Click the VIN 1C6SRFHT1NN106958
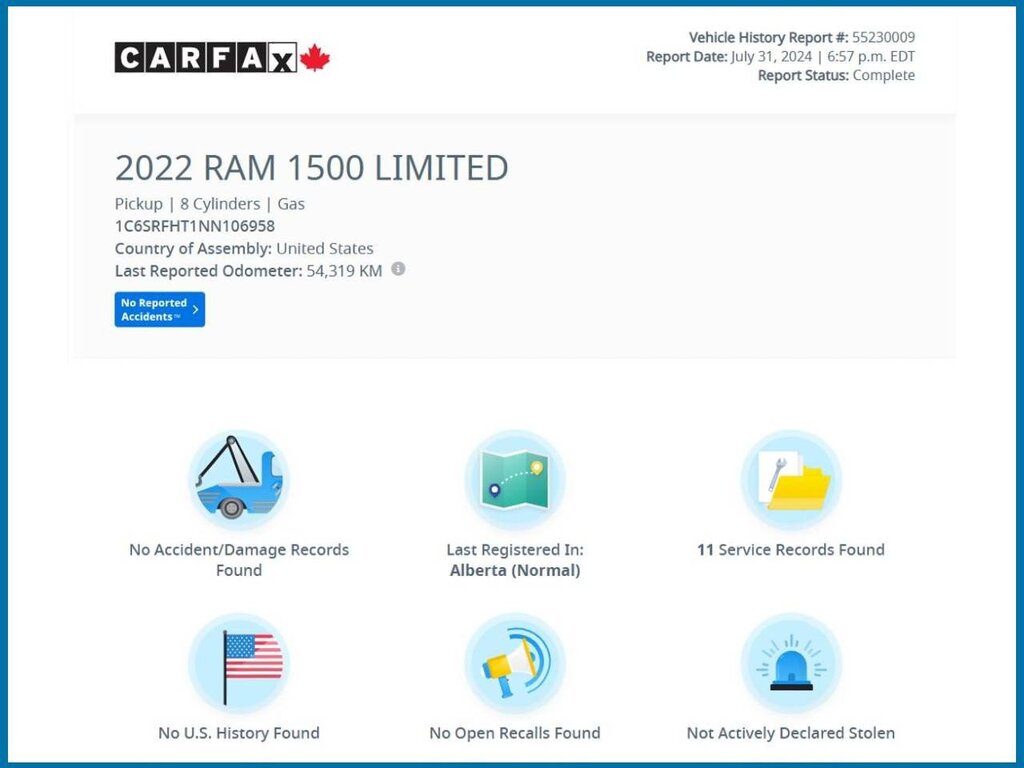 coord(195,226)
